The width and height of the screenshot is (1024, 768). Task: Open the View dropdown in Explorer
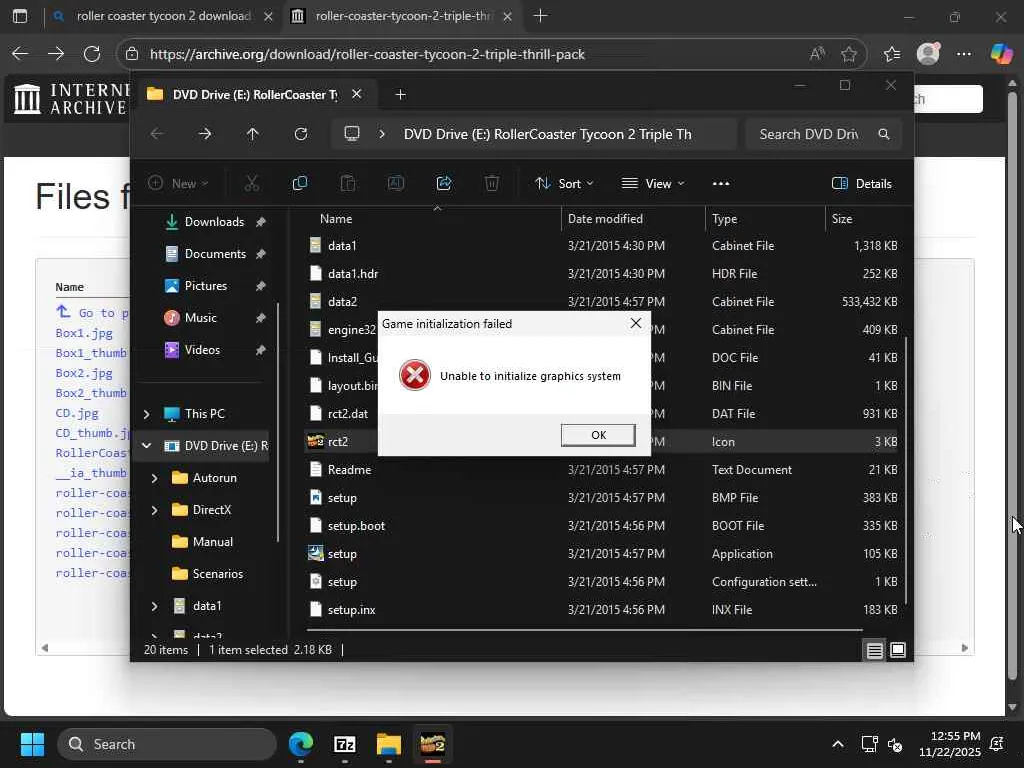click(652, 184)
